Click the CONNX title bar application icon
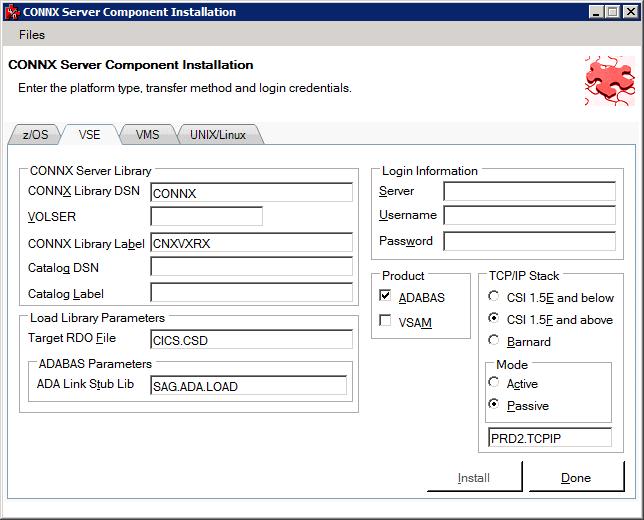This screenshot has height=520, width=644. click(x=12, y=13)
